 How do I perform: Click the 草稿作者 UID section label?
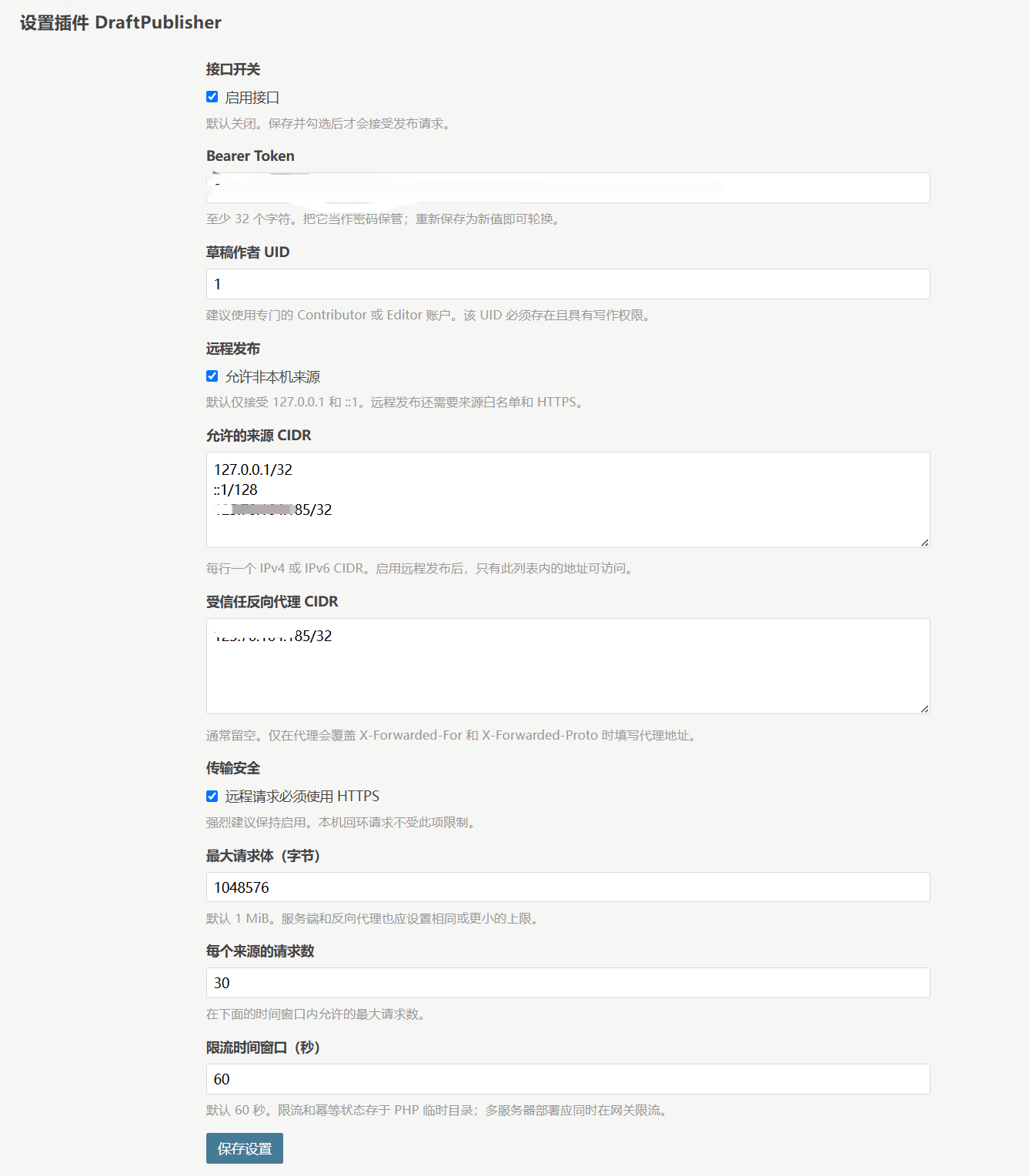coord(248,252)
